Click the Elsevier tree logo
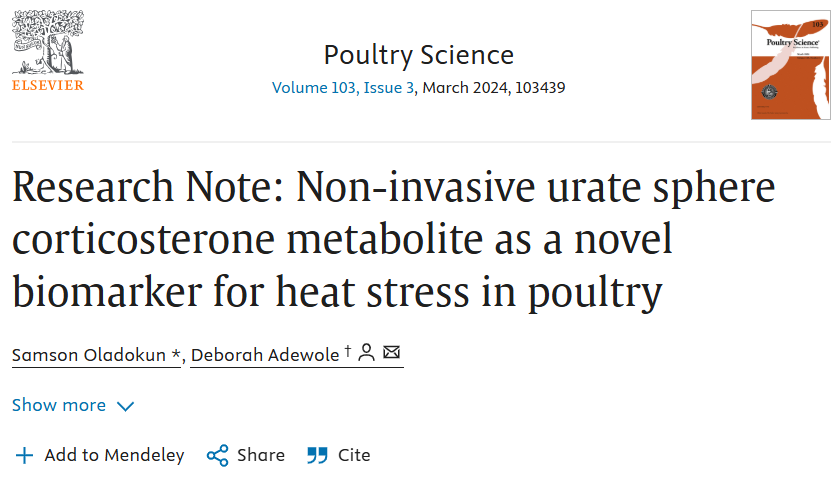The height and width of the screenshot is (480, 832). [x=48, y=42]
